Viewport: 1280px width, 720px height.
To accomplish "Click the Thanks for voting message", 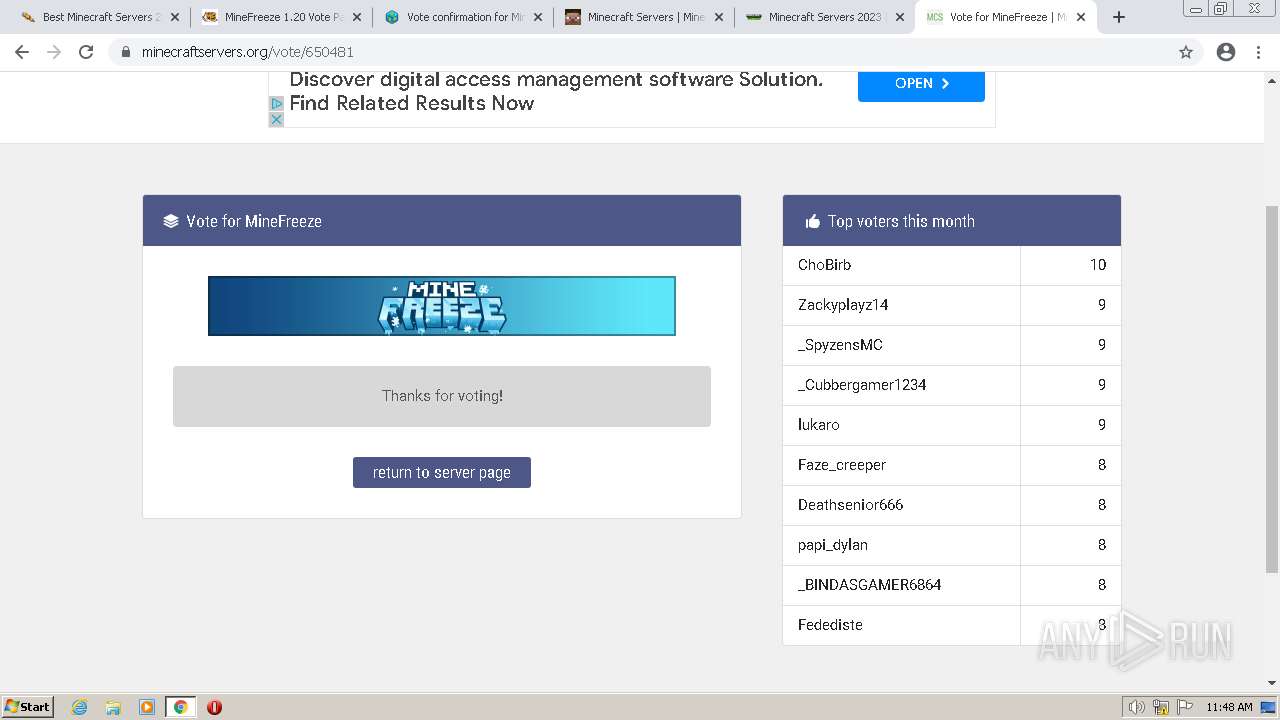I will 442,396.
